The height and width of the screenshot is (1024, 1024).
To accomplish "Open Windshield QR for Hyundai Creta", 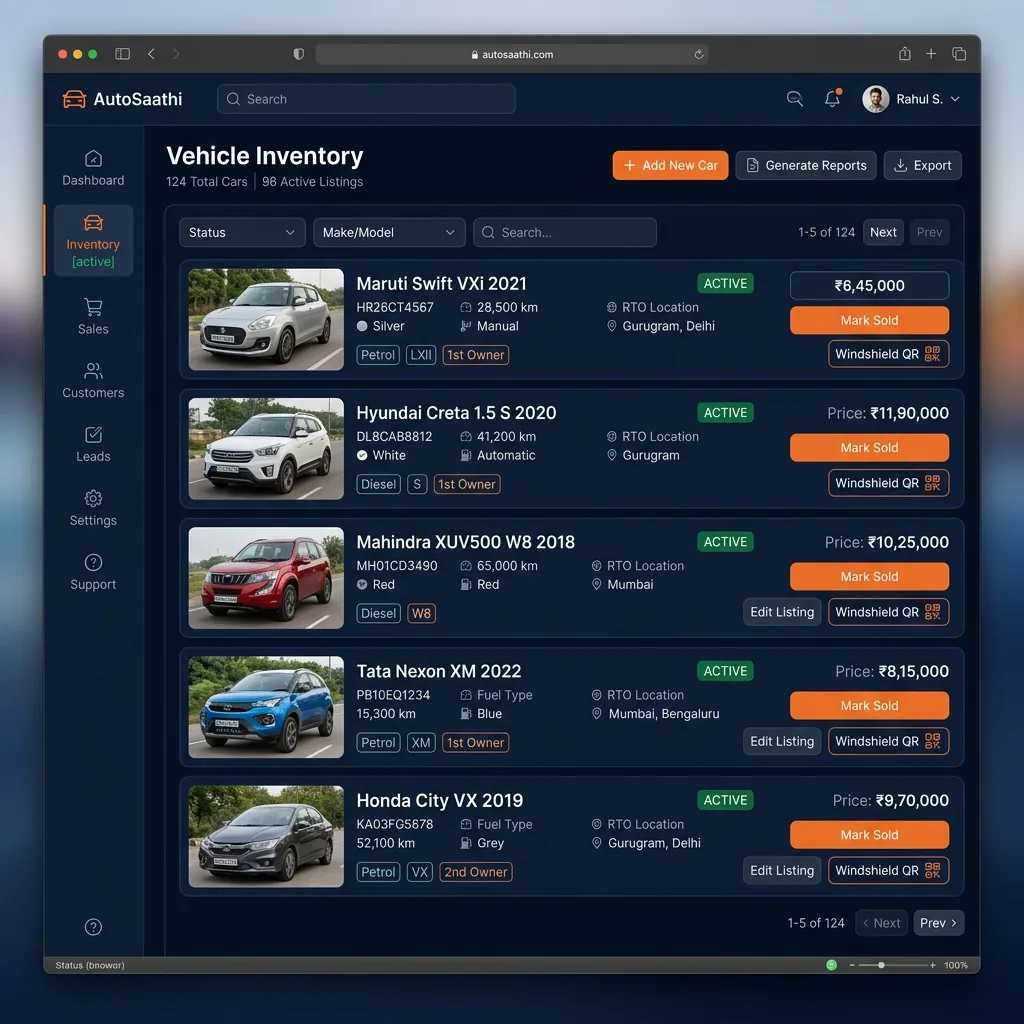I will [x=888, y=483].
